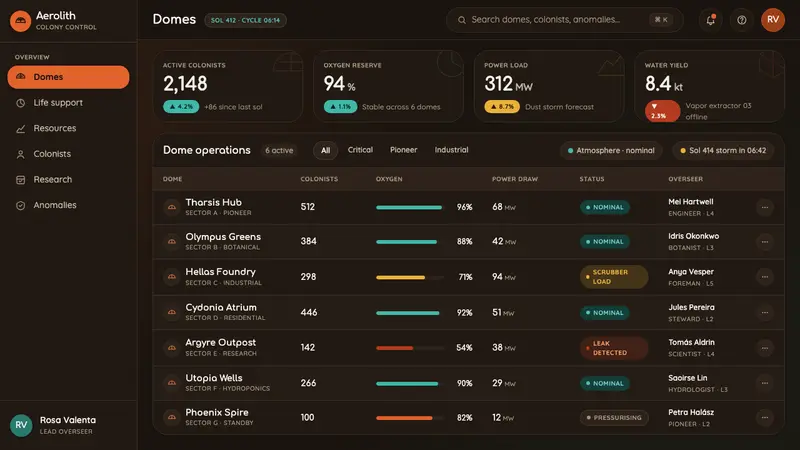Sort by Status column header

[x=592, y=179]
